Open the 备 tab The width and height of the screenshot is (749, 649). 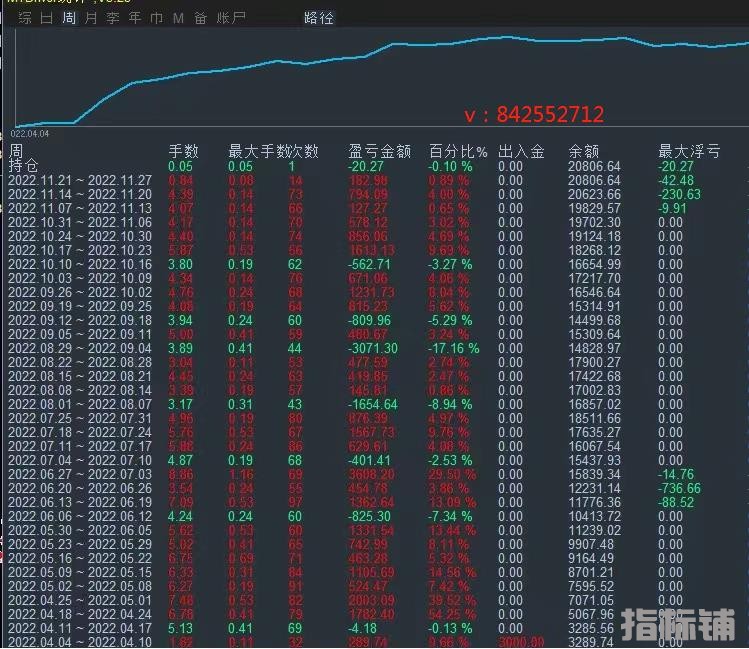(201, 18)
